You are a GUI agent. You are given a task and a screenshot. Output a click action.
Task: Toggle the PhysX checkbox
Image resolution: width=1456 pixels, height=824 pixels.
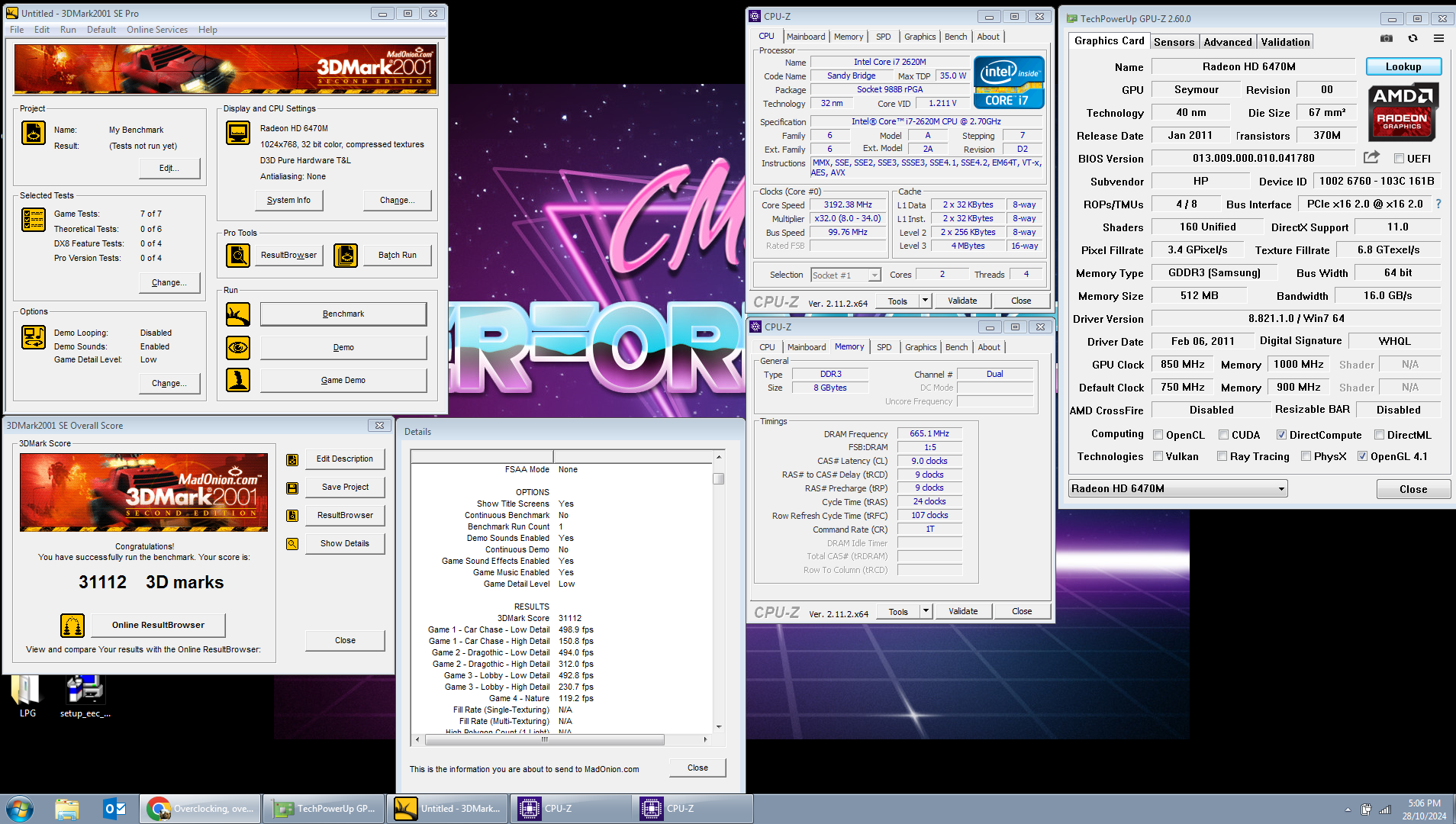coord(1306,456)
